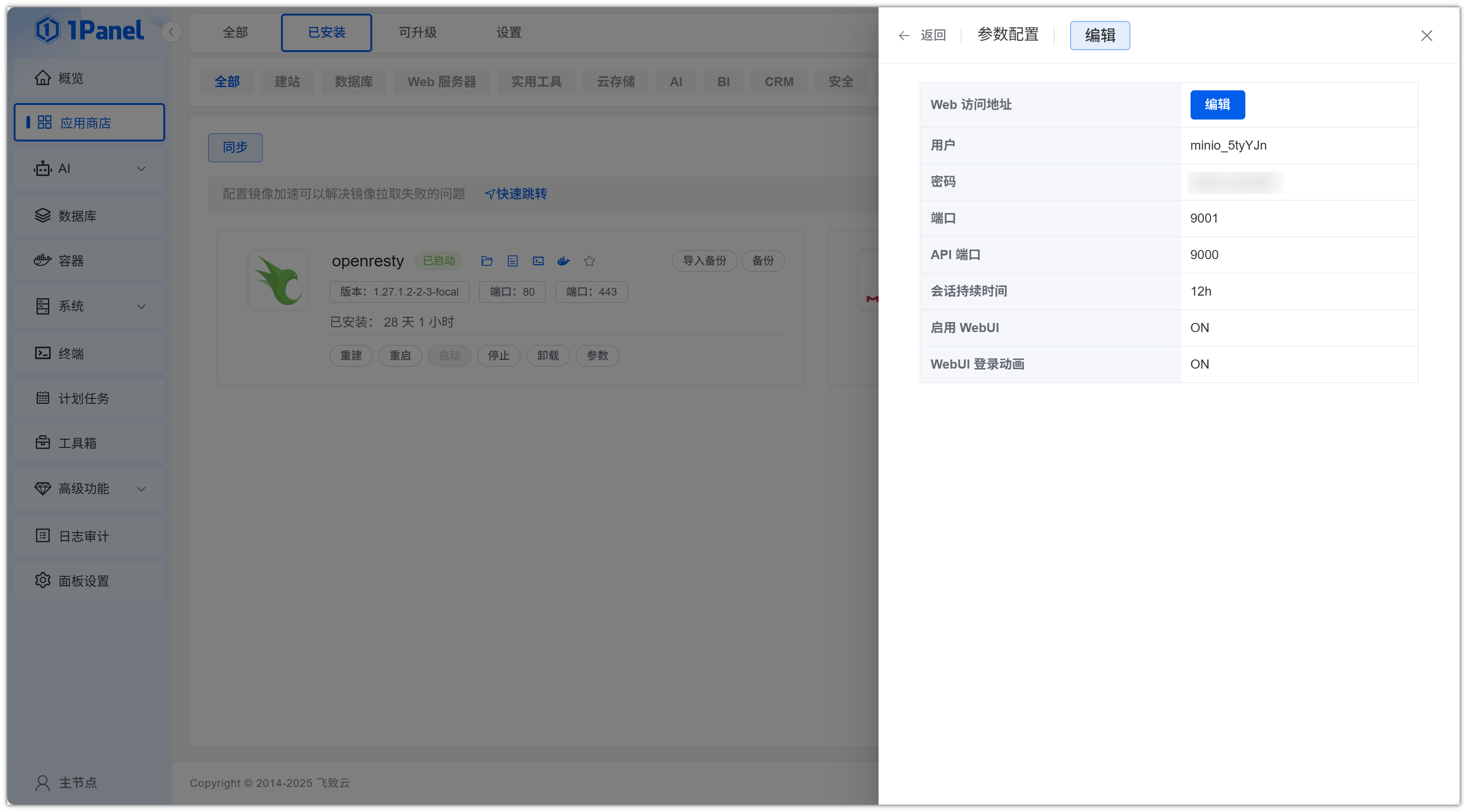Screen dimensions: 1467x812
Task: Click openresty log document icon
Action: coord(513,261)
